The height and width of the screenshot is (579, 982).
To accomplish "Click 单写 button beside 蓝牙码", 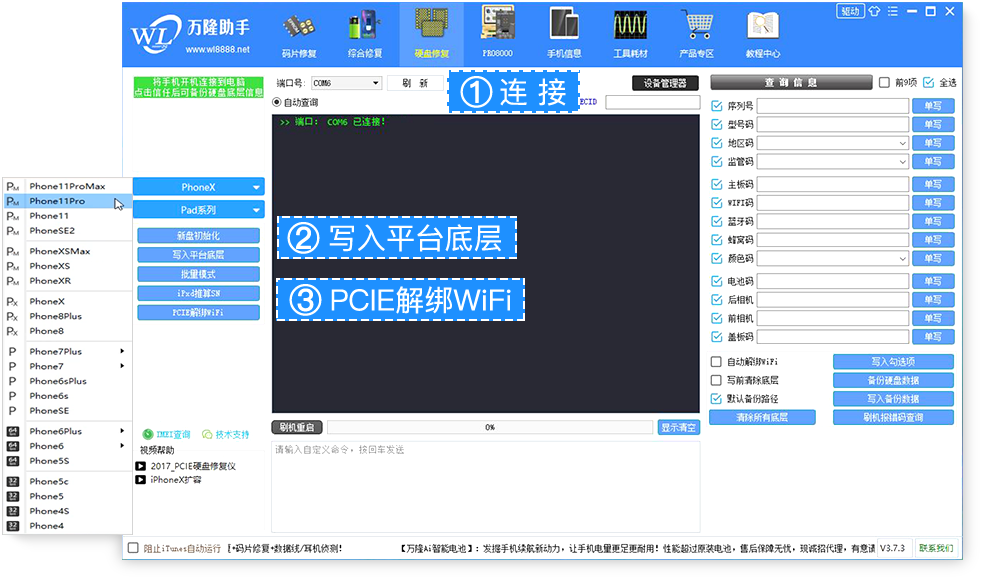I will 933,222.
